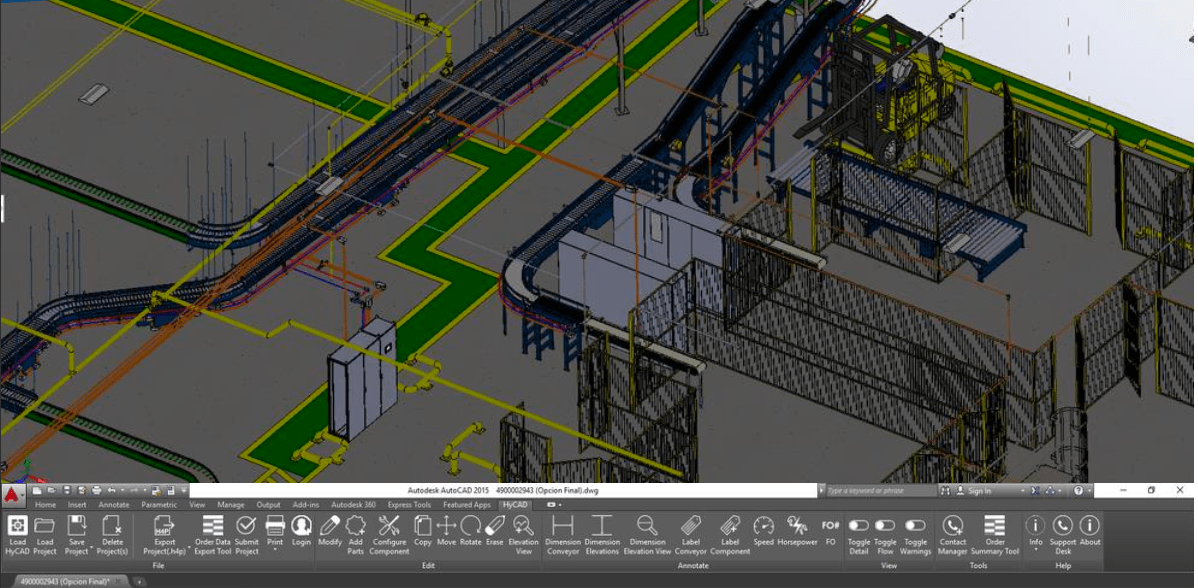Click the Submit Project button
Image resolution: width=1198 pixels, height=588 pixels.
pyautogui.click(x=246, y=526)
